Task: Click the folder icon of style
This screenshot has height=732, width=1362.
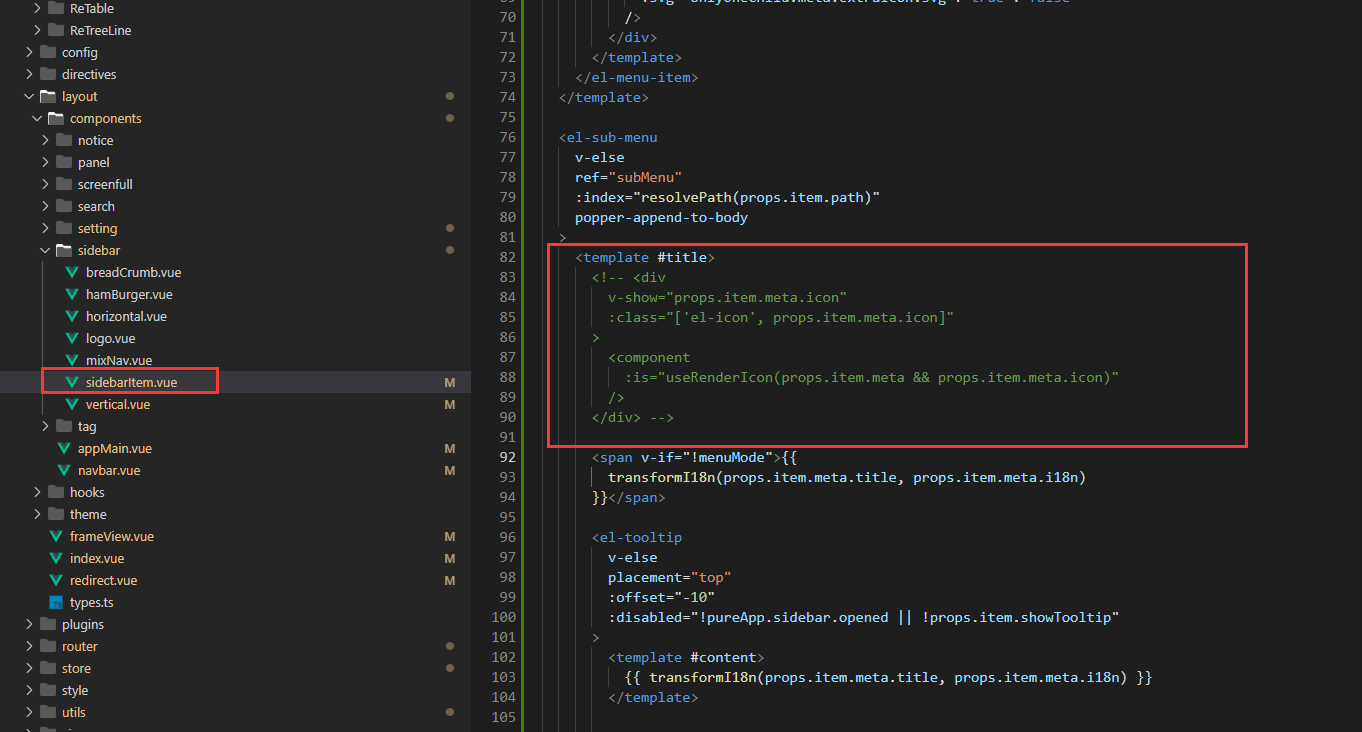Action: tap(47, 690)
